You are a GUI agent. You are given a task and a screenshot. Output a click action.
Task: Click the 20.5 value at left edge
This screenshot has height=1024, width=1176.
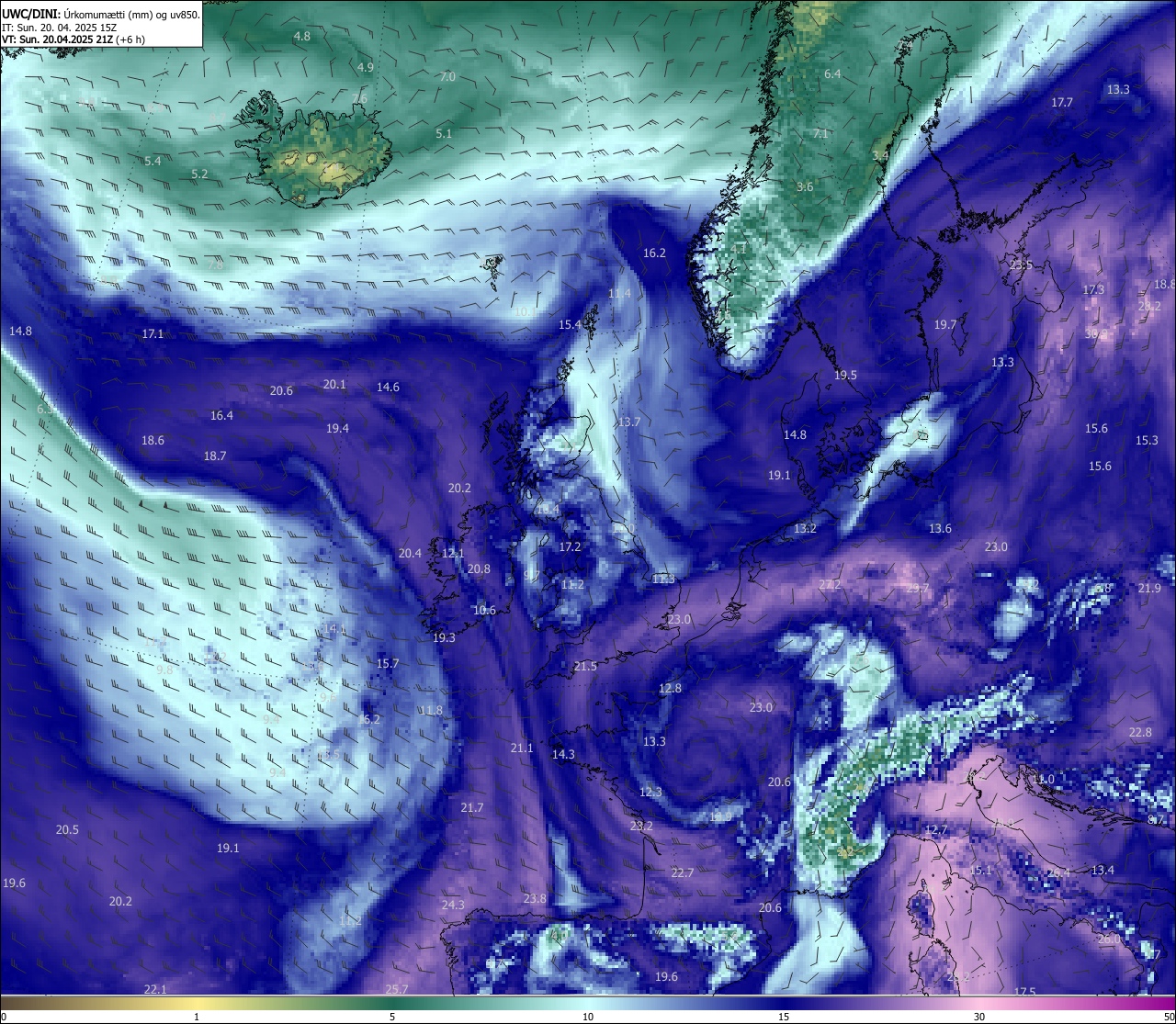click(67, 829)
